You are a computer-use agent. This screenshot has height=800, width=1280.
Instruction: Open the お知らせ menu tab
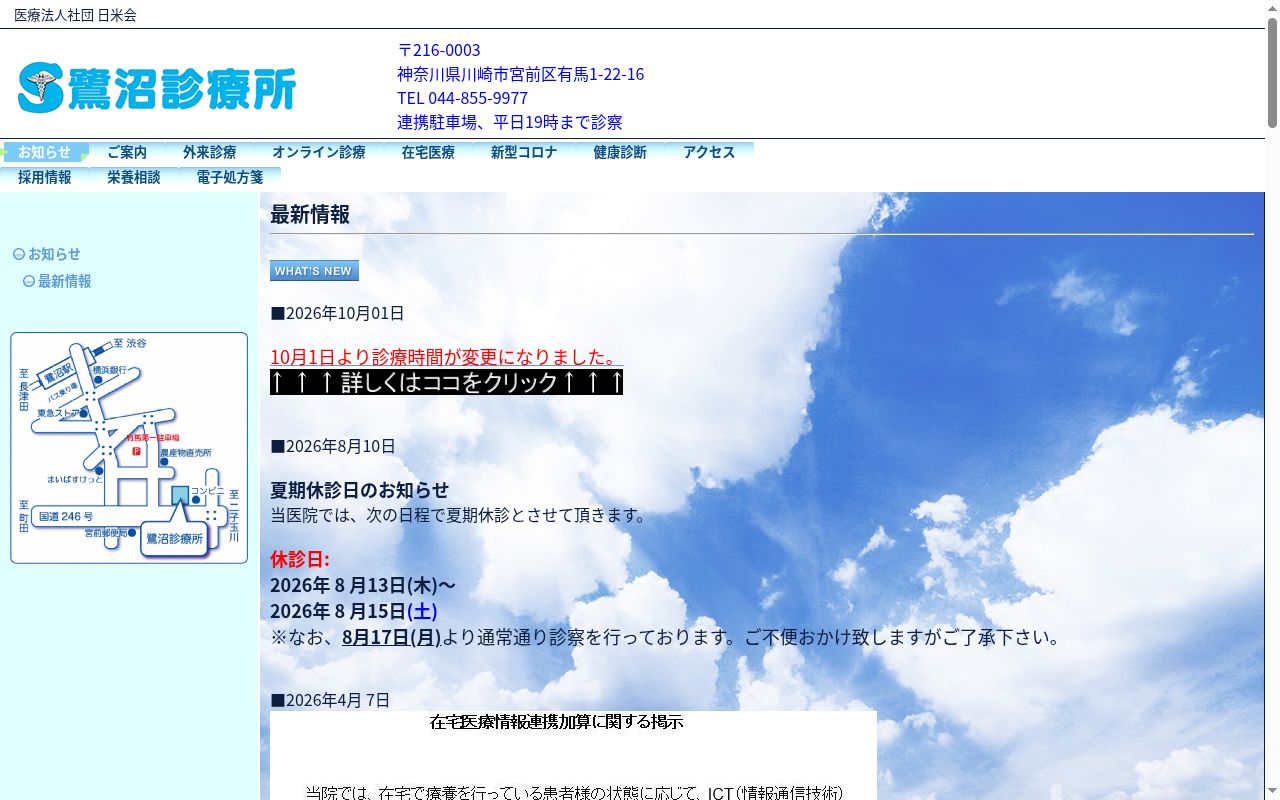point(45,153)
